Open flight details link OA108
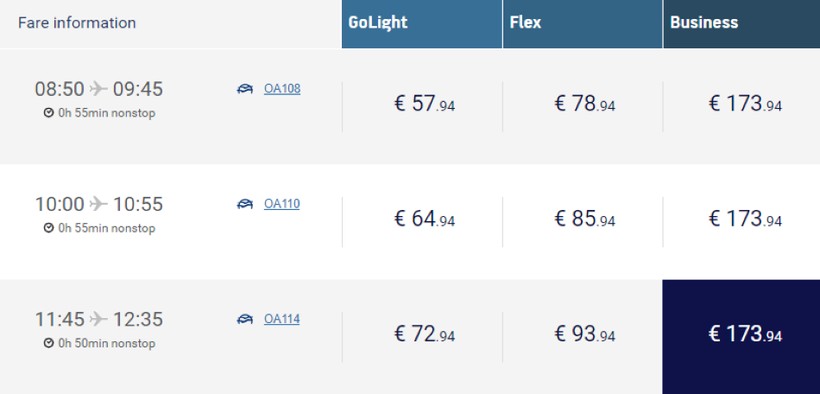Image resolution: width=820 pixels, height=394 pixels. click(282, 89)
